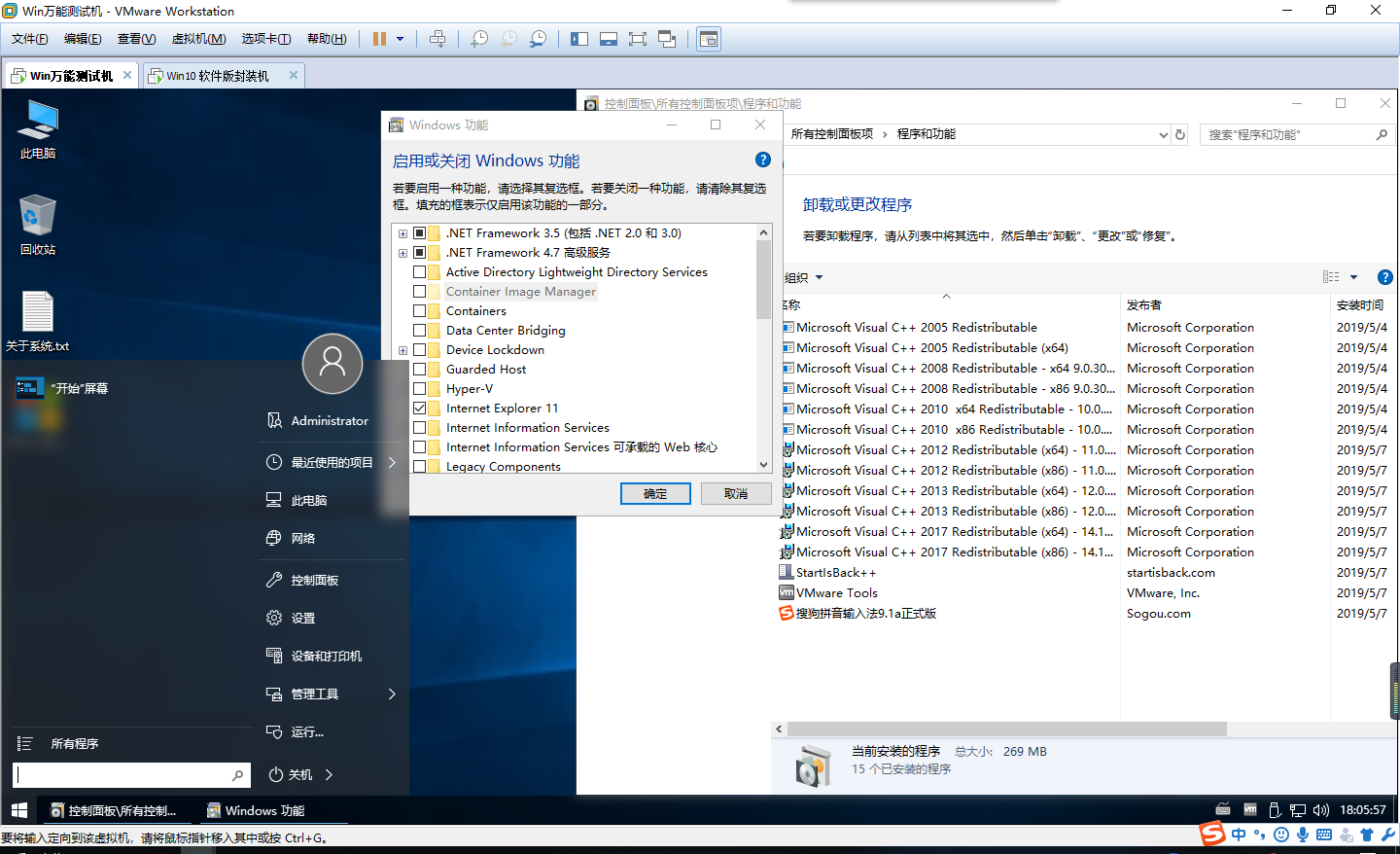Click the 搜索"程序和功能" search field
The height and width of the screenshot is (854, 1400).
[1296, 134]
